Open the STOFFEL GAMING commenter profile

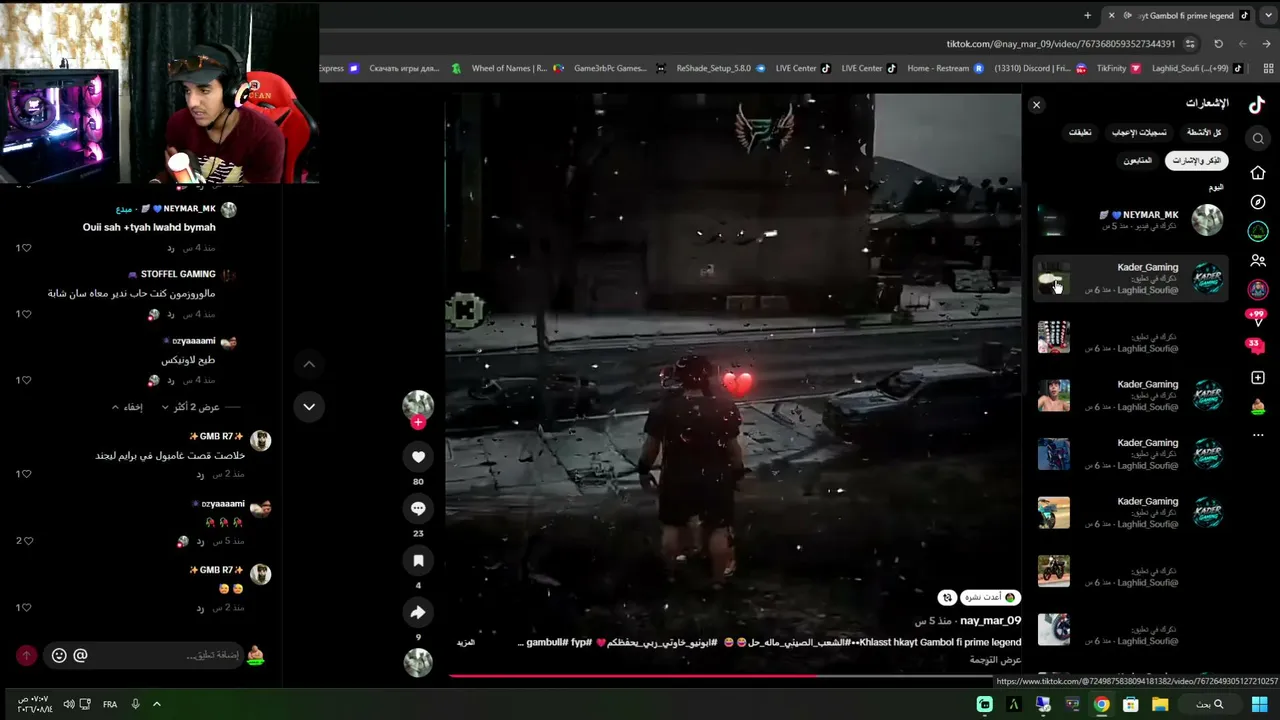click(x=178, y=274)
